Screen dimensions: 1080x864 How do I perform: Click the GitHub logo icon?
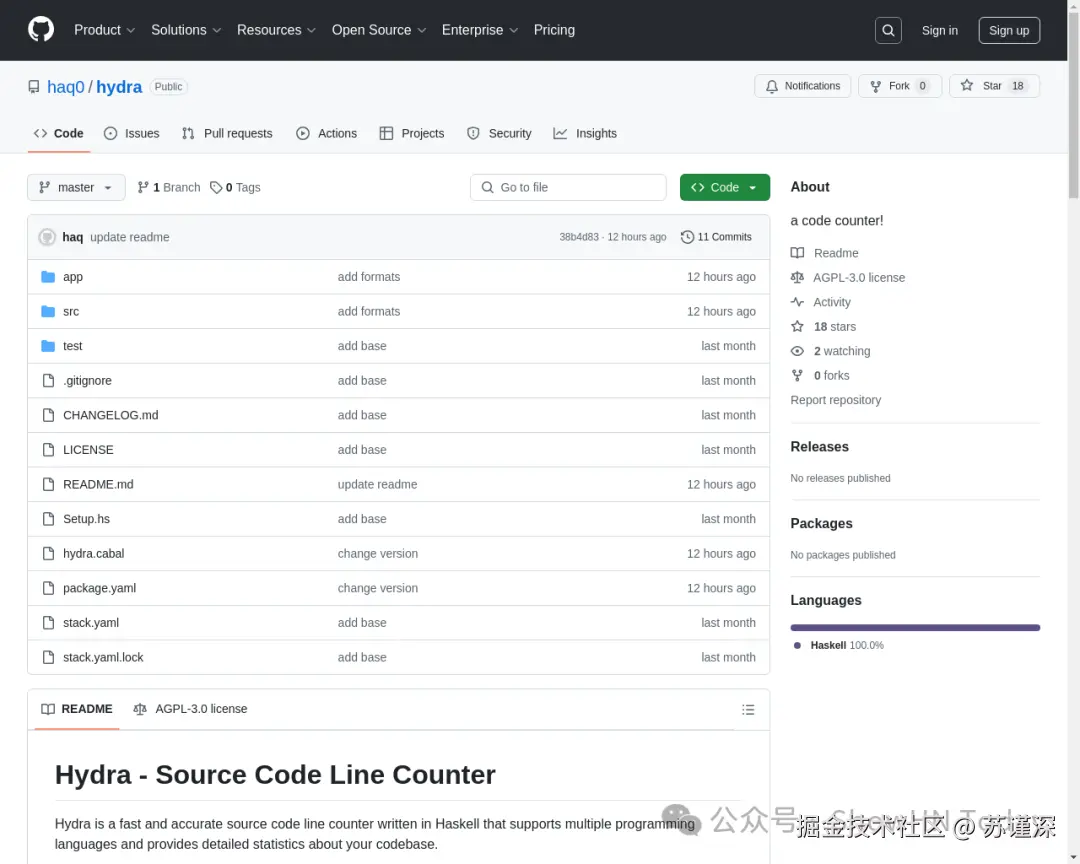tap(41, 30)
